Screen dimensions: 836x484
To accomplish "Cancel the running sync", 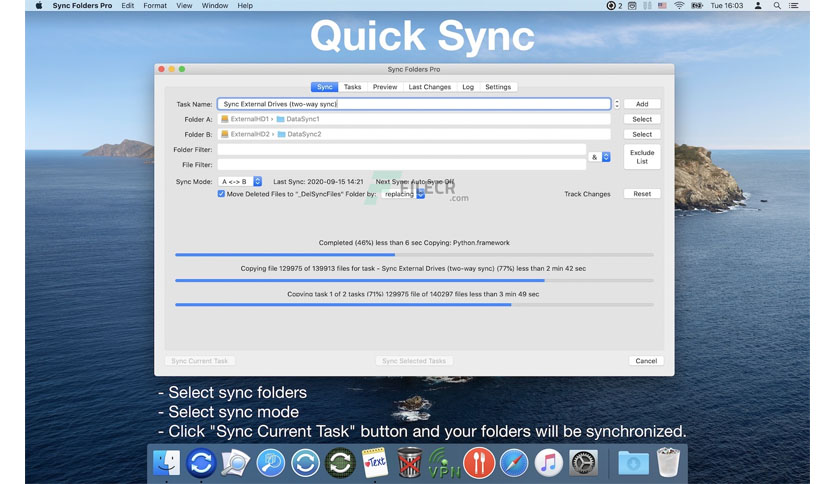I will (646, 361).
